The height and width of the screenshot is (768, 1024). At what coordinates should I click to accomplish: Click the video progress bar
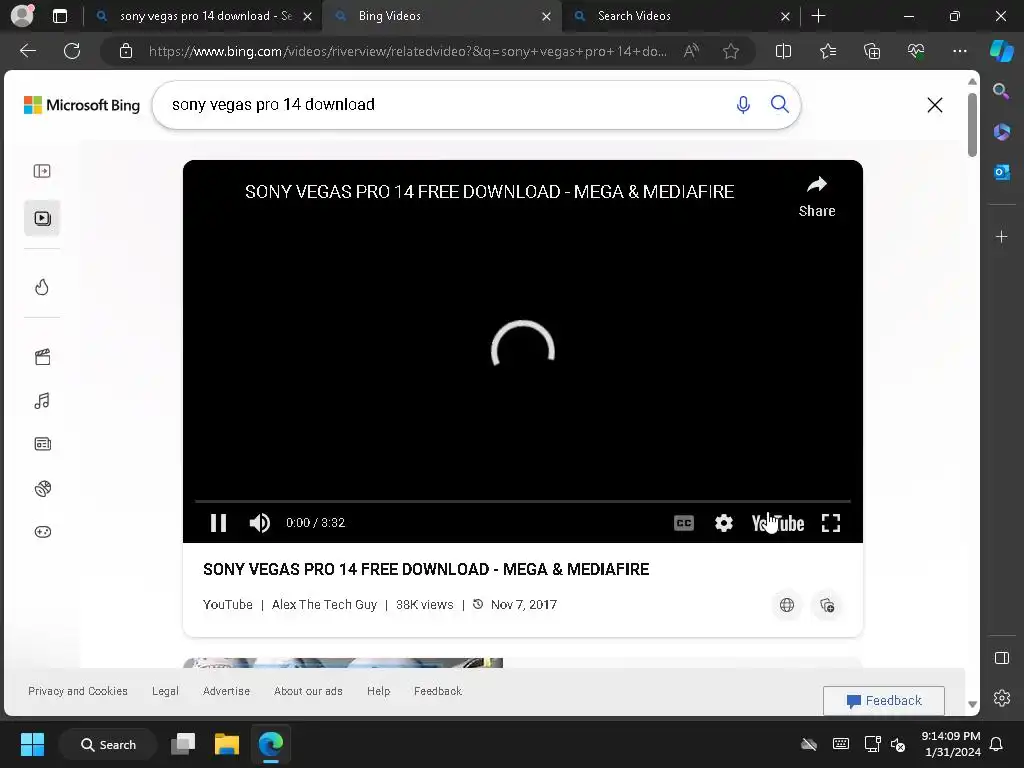pos(522,502)
